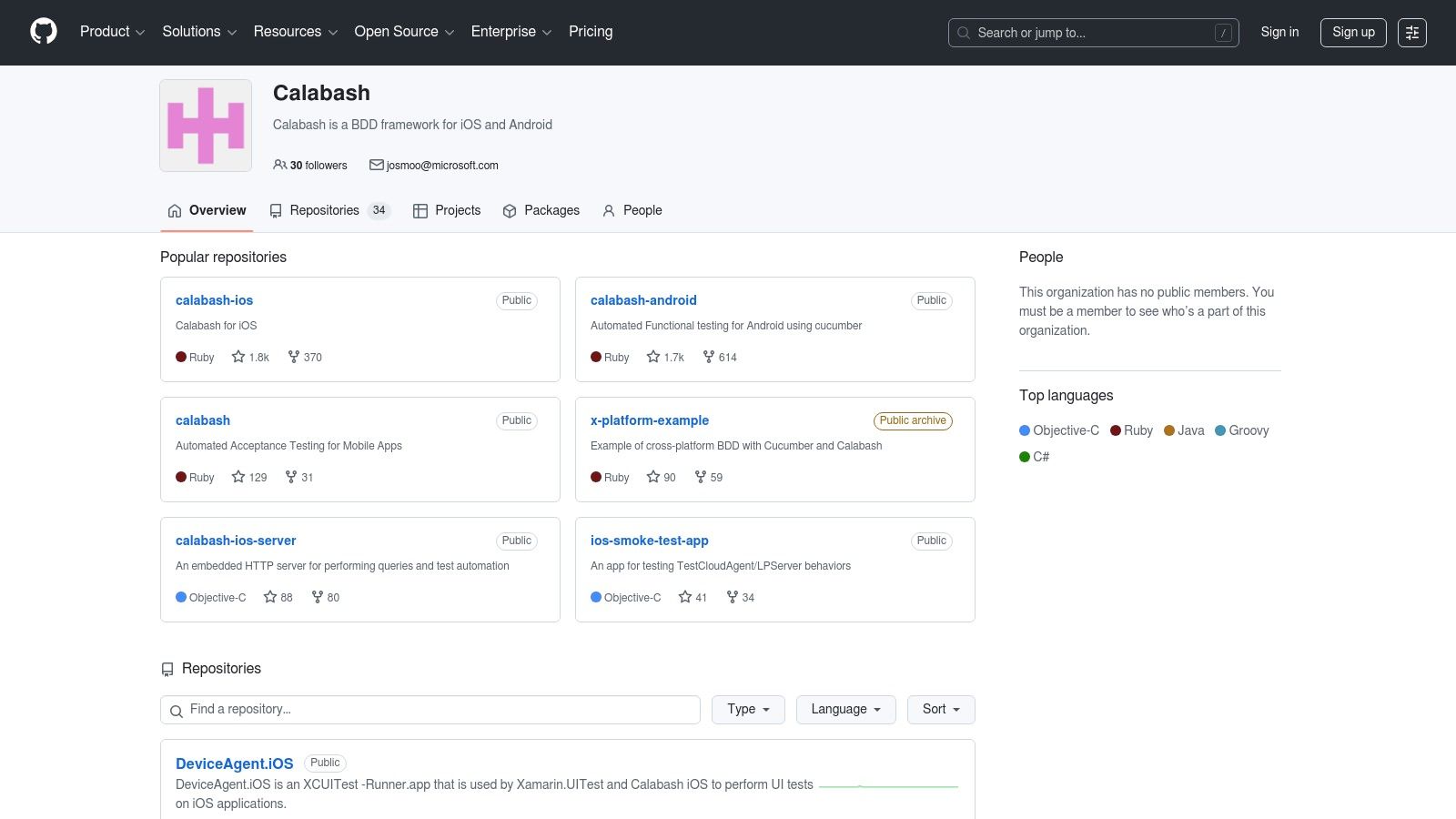The height and width of the screenshot is (819, 1456).
Task: Click magnifier icon in Find a repository
Action: pos(177,711)
